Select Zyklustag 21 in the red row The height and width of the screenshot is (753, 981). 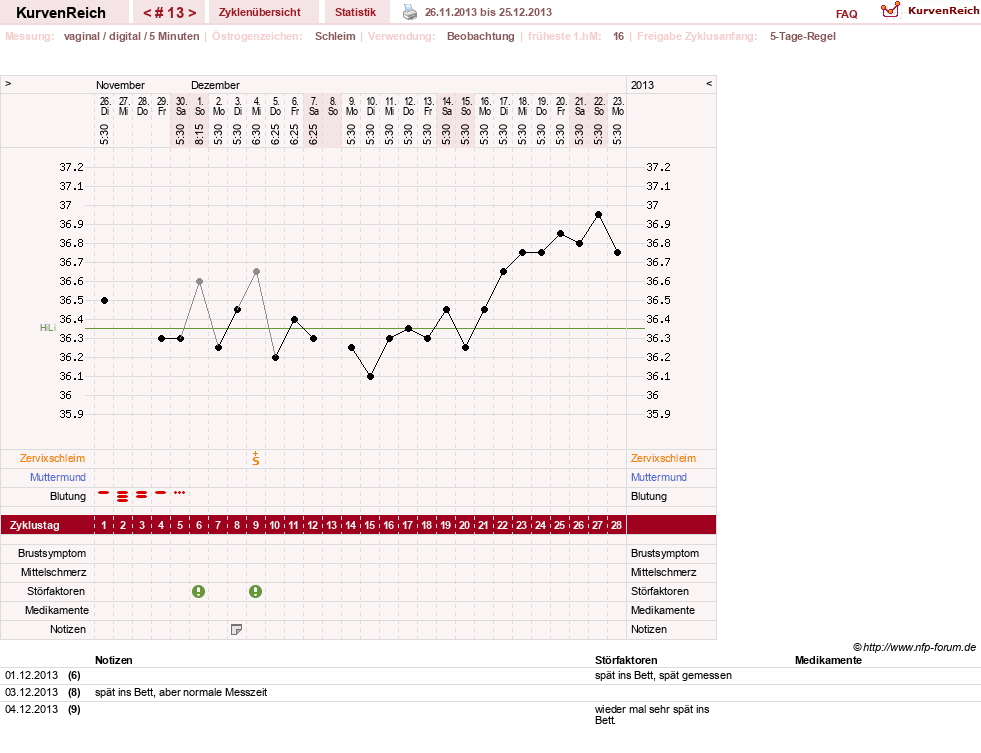click(x=484, y=525)
